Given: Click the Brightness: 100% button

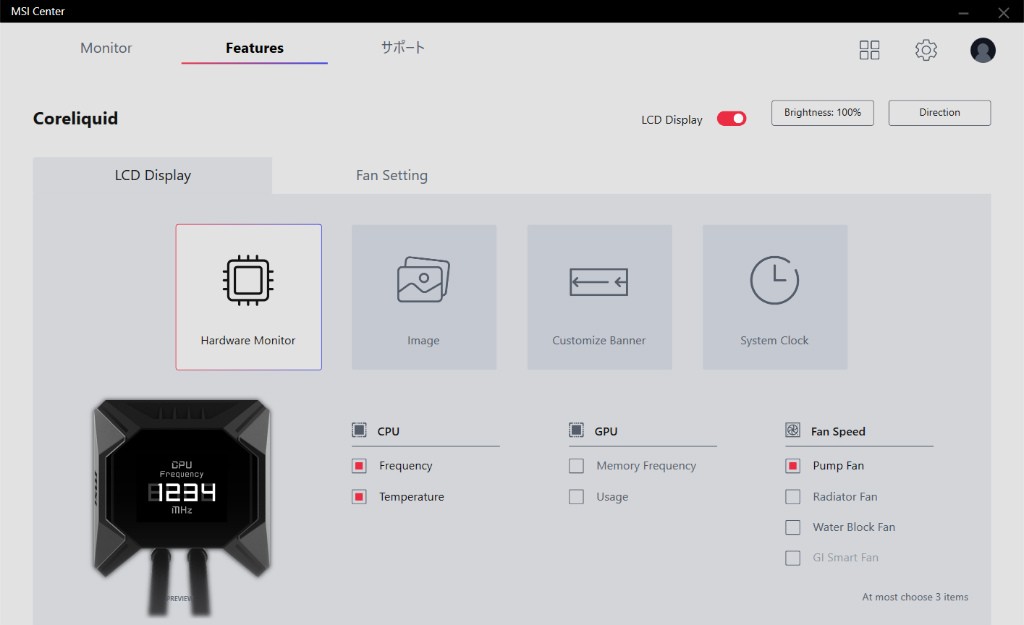Looking at the screenshot, I should coord(822,113).
